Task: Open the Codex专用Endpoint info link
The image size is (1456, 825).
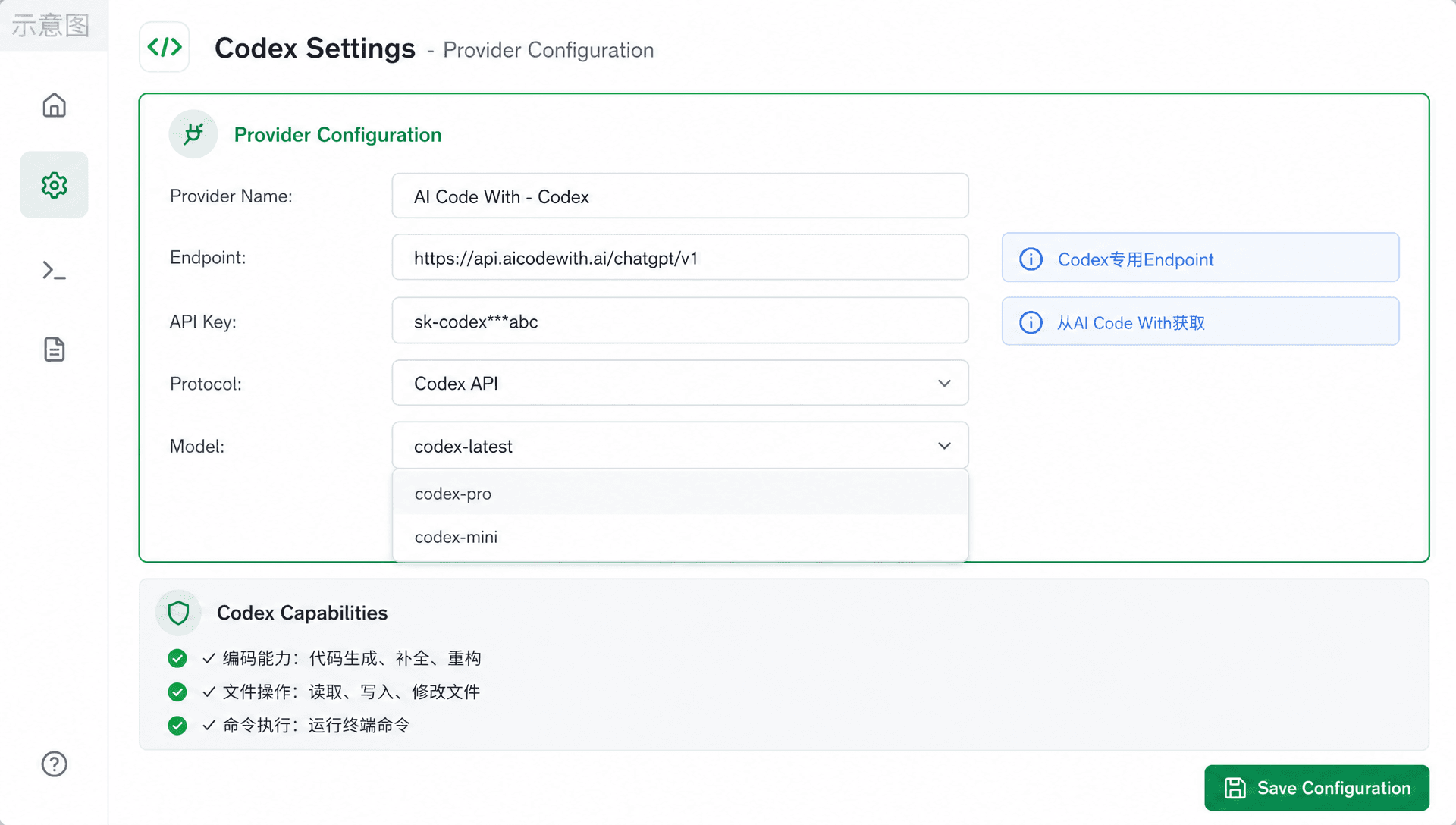Action: (1200, 258)
